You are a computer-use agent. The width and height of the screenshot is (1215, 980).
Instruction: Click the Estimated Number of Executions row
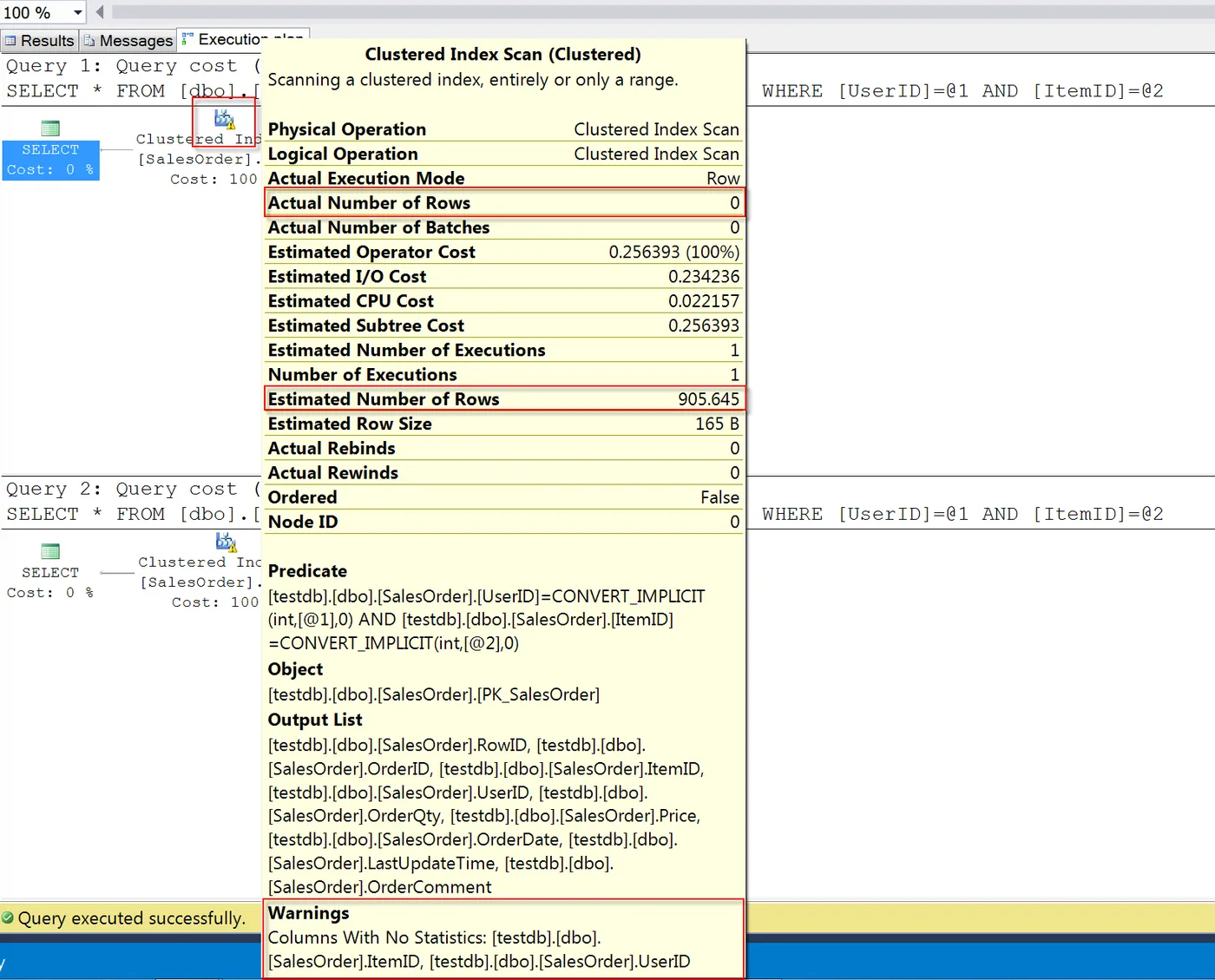[x=504, y=350]
